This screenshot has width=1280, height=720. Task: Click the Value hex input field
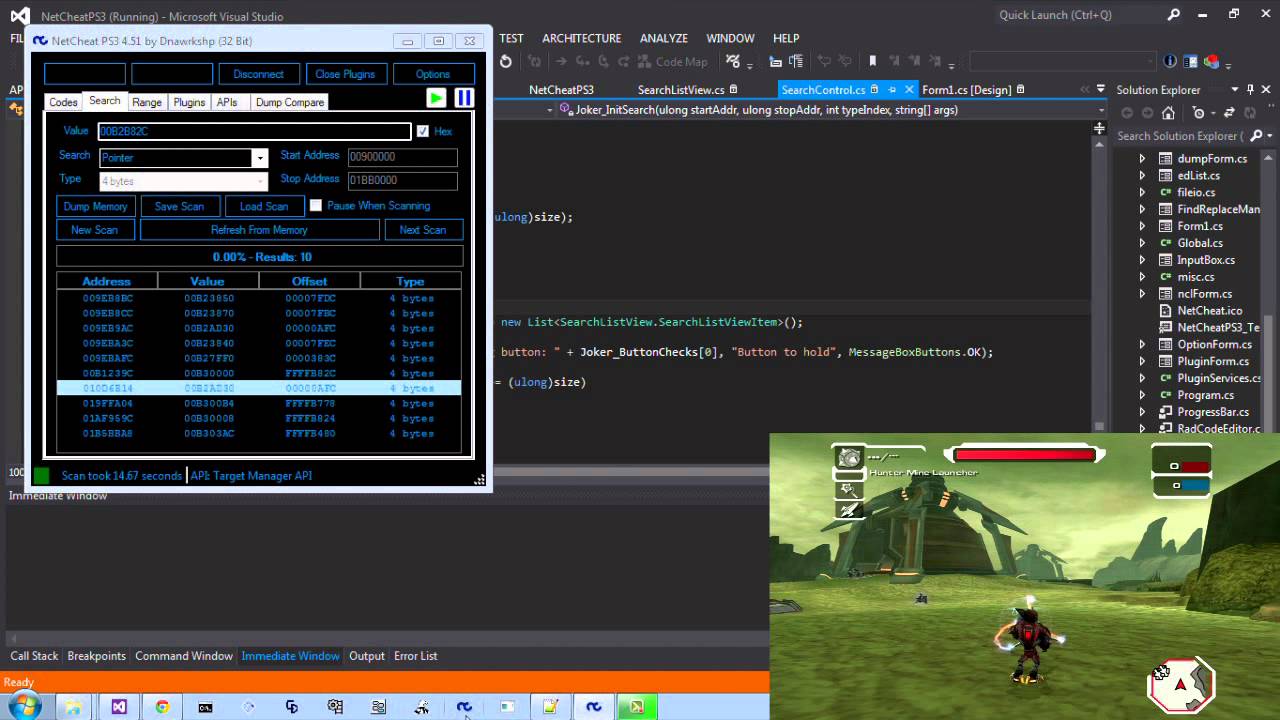(x=254, y=131)
